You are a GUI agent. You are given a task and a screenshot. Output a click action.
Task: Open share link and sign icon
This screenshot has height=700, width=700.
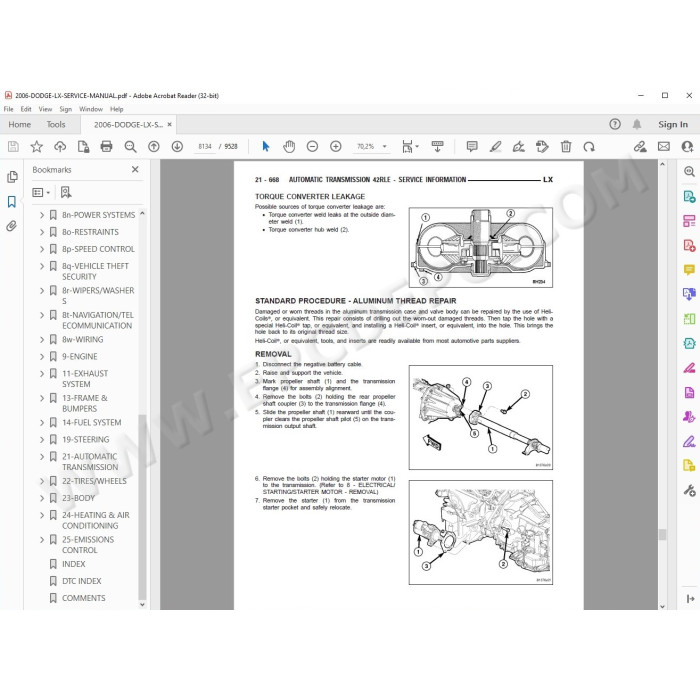tap(640, 146)
